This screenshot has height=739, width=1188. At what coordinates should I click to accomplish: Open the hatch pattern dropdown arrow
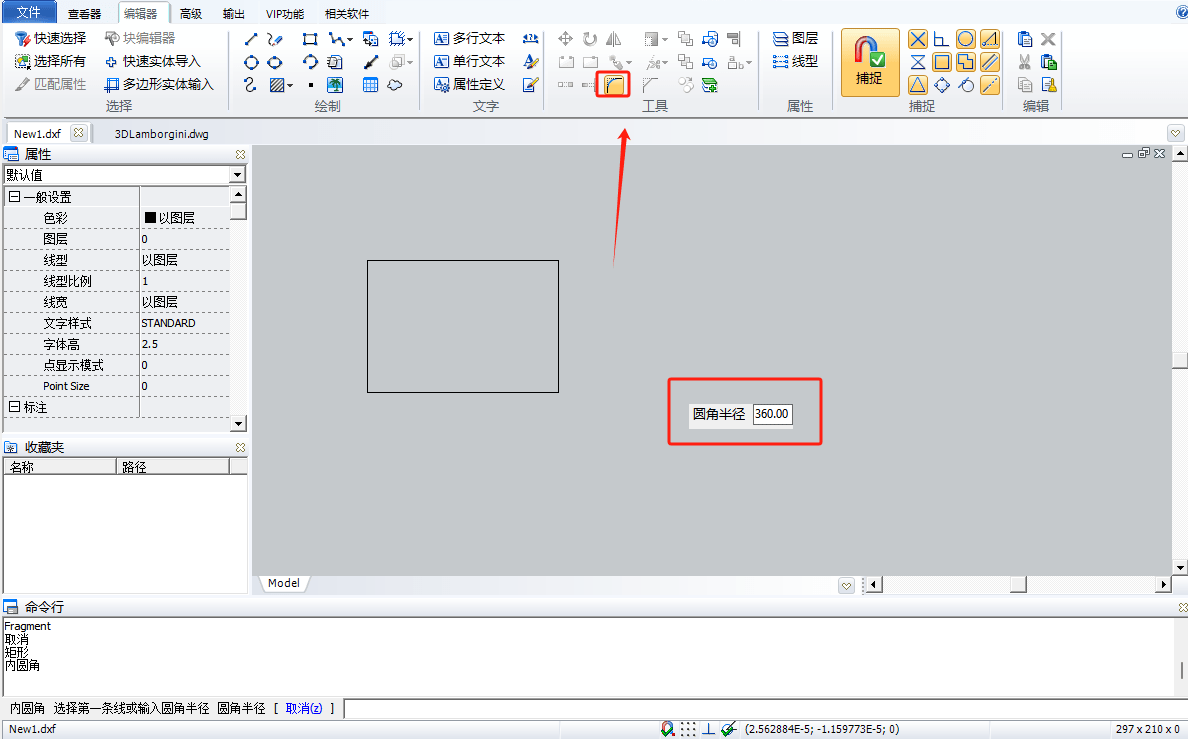pyautogui.click(x=290, y=86)
